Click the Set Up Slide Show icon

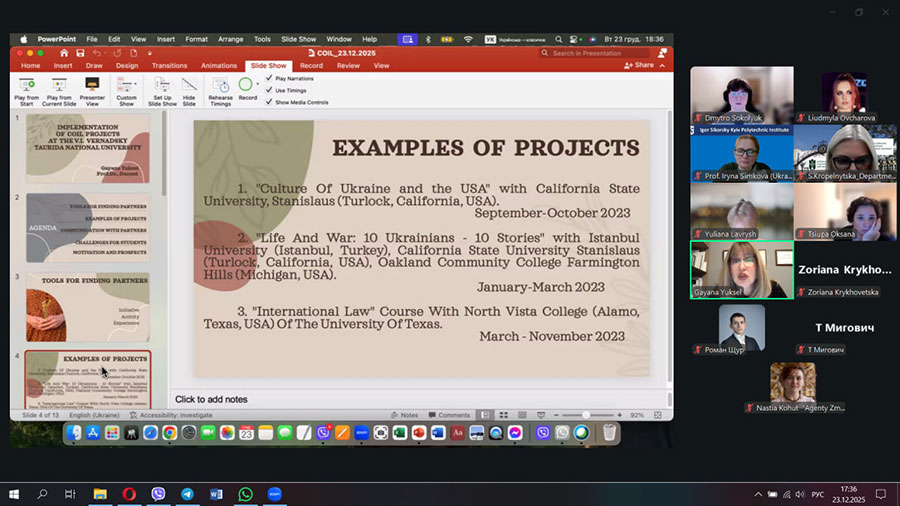[162, 85]
